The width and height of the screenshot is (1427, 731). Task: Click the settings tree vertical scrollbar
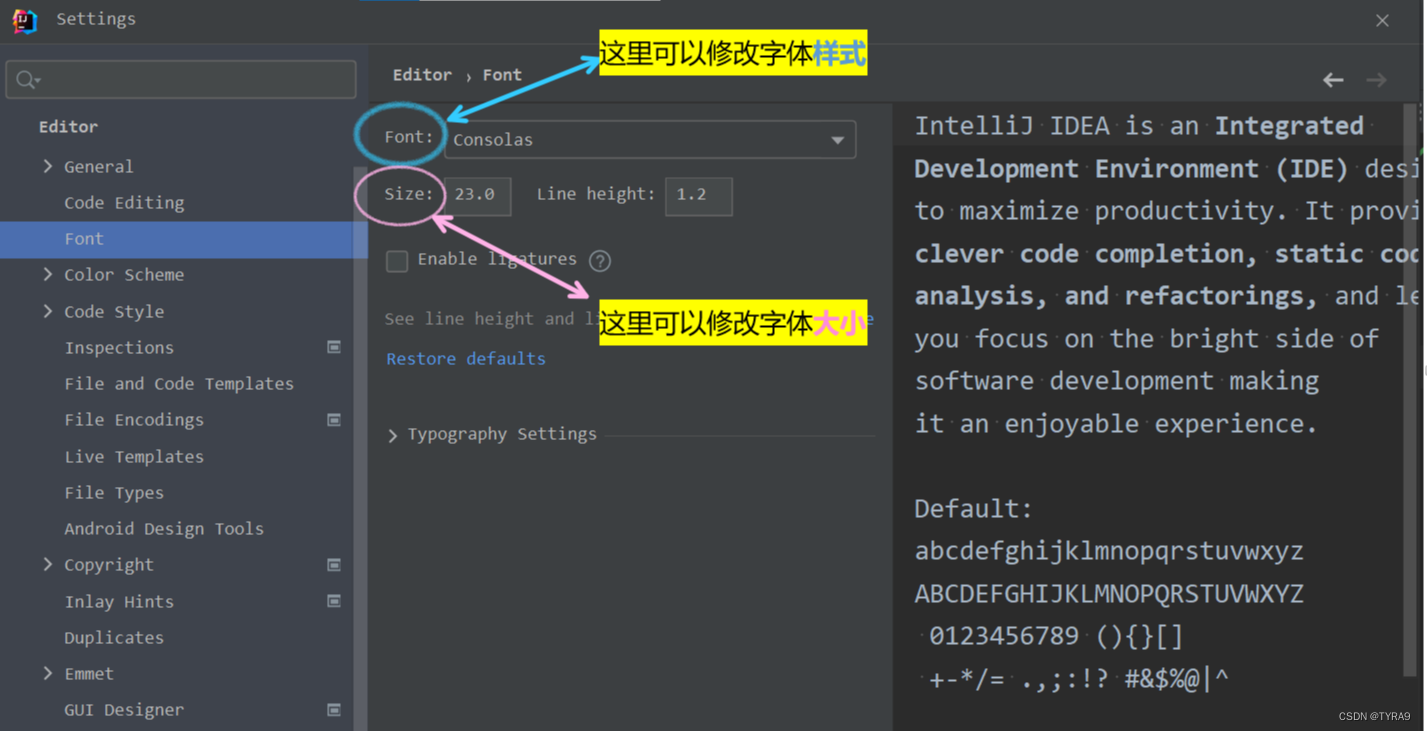pyautogui.click(x=361, y=450)
